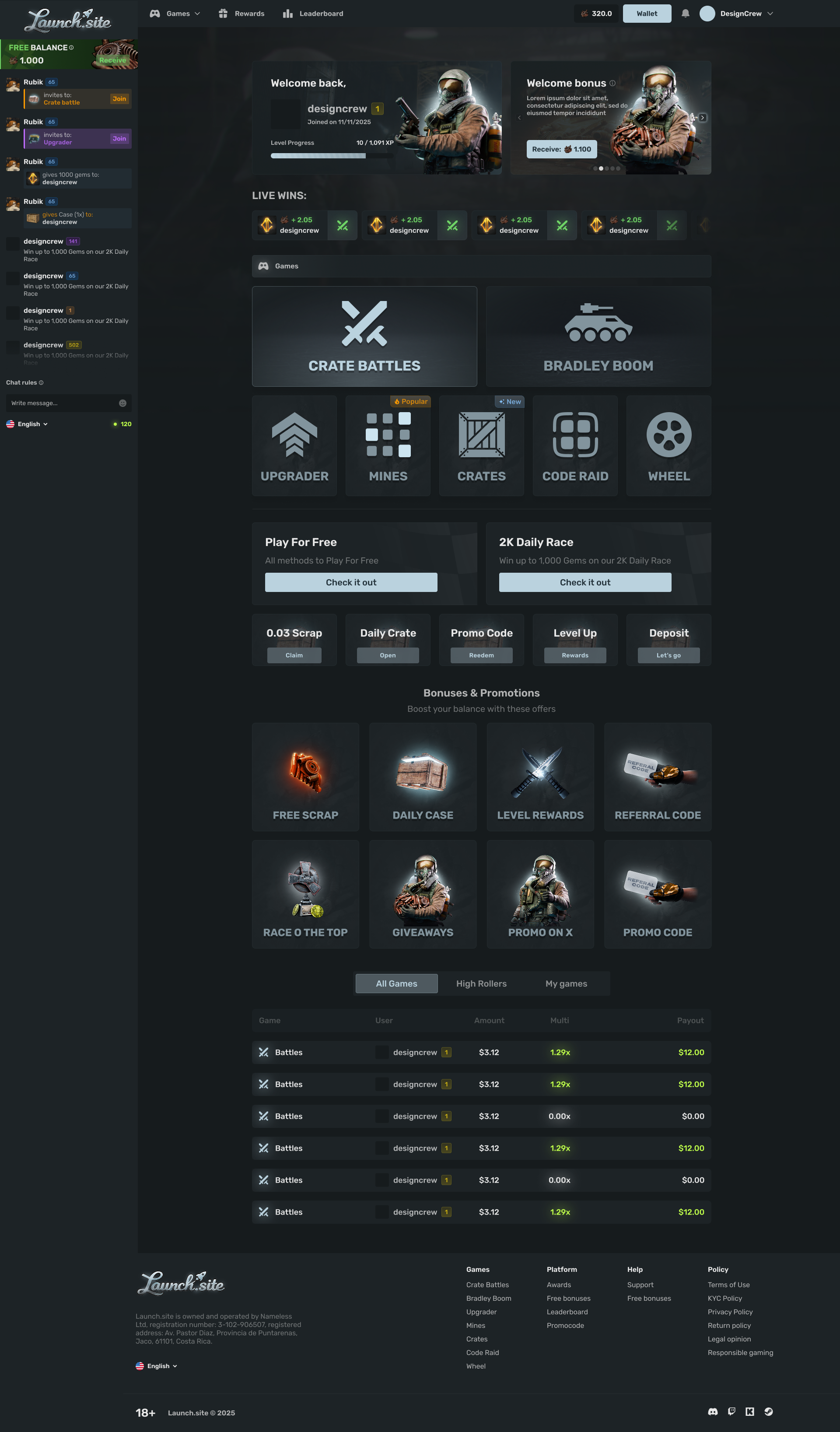Viewport: 840px width, 1432px height.
Task: Select the All Games tab
Action: click(397, 984)
